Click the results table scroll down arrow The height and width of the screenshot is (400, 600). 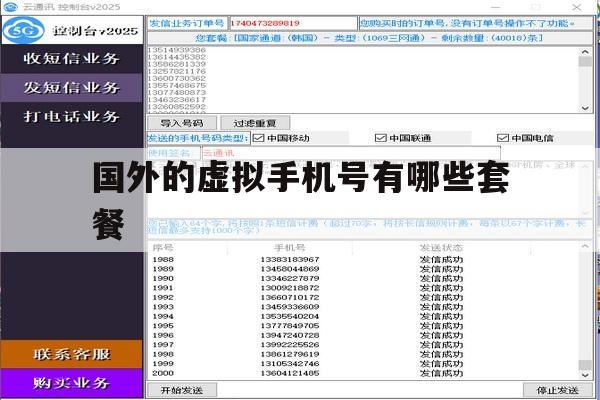tap(585, 375)
